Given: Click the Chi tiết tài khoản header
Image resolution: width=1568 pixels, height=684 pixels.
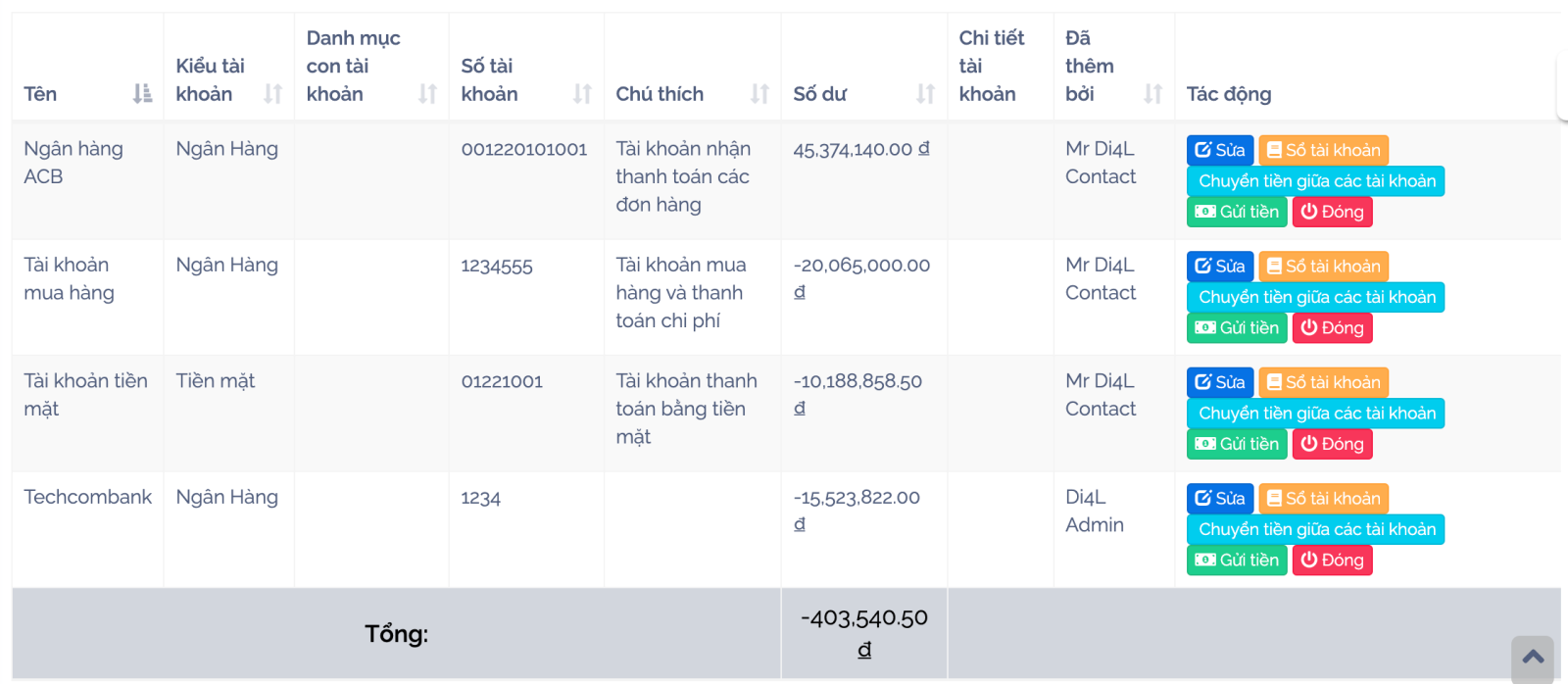Looking at the screenshot, I should pyautogui.click(x=991, y=66).
